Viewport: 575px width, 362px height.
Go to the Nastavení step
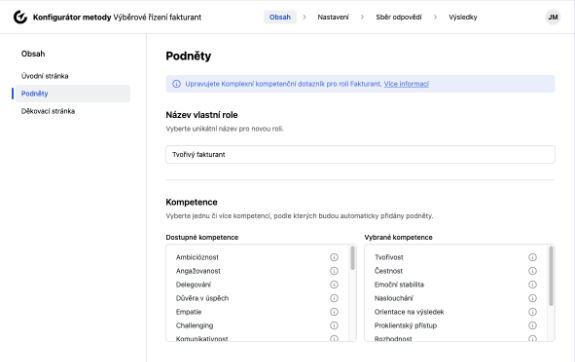point(333,17)
